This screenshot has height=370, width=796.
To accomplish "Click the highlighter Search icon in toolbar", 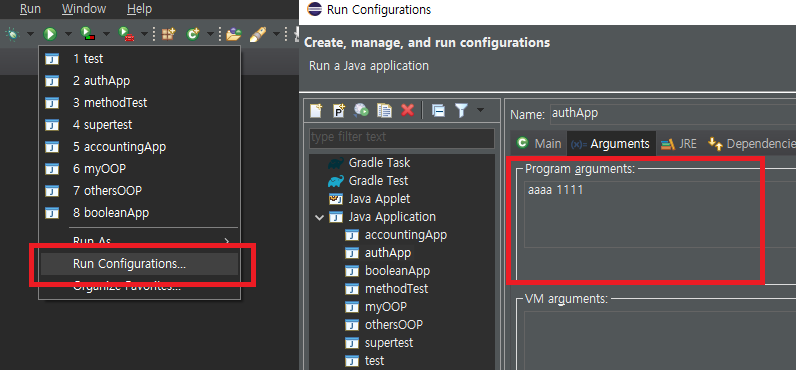I will pos(258,34).
